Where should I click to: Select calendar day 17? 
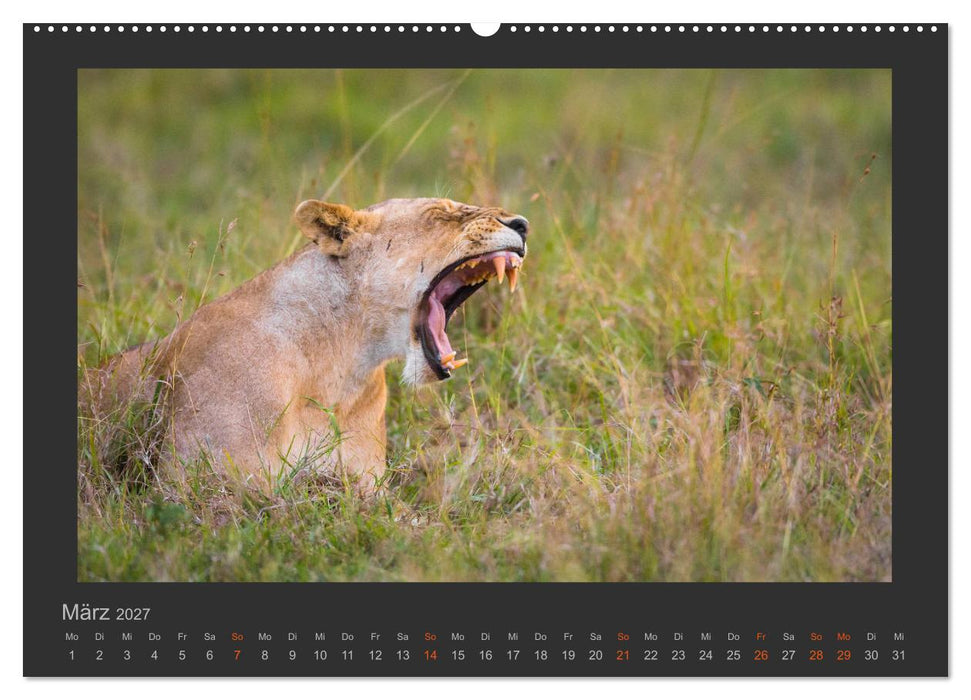click(x=513, y=655)
